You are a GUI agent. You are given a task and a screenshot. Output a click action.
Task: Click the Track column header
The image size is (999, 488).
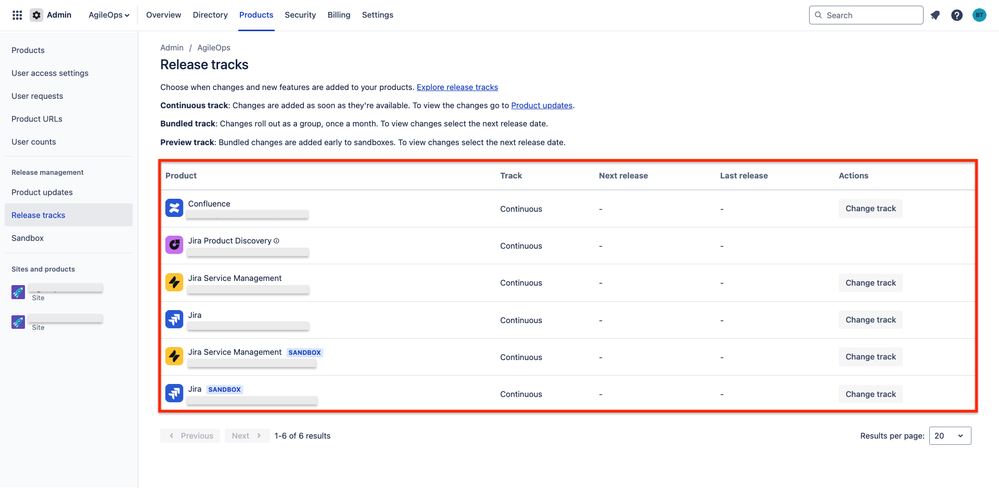511,176
